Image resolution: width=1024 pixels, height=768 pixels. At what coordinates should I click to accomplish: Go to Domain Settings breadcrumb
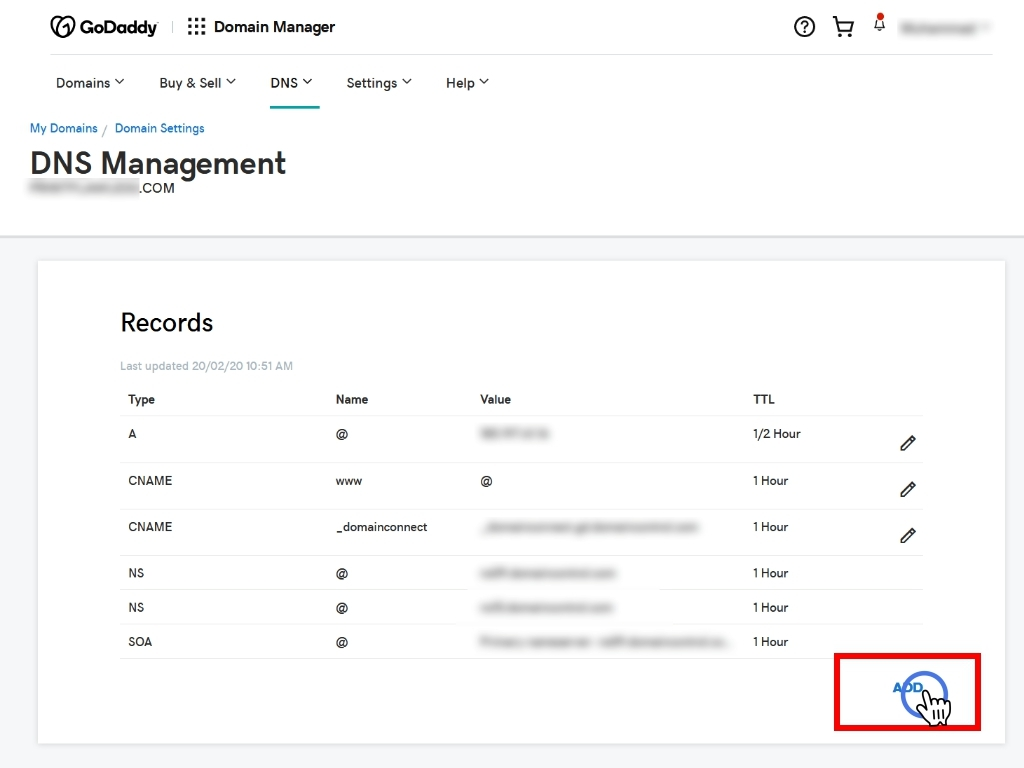(159, 128)
